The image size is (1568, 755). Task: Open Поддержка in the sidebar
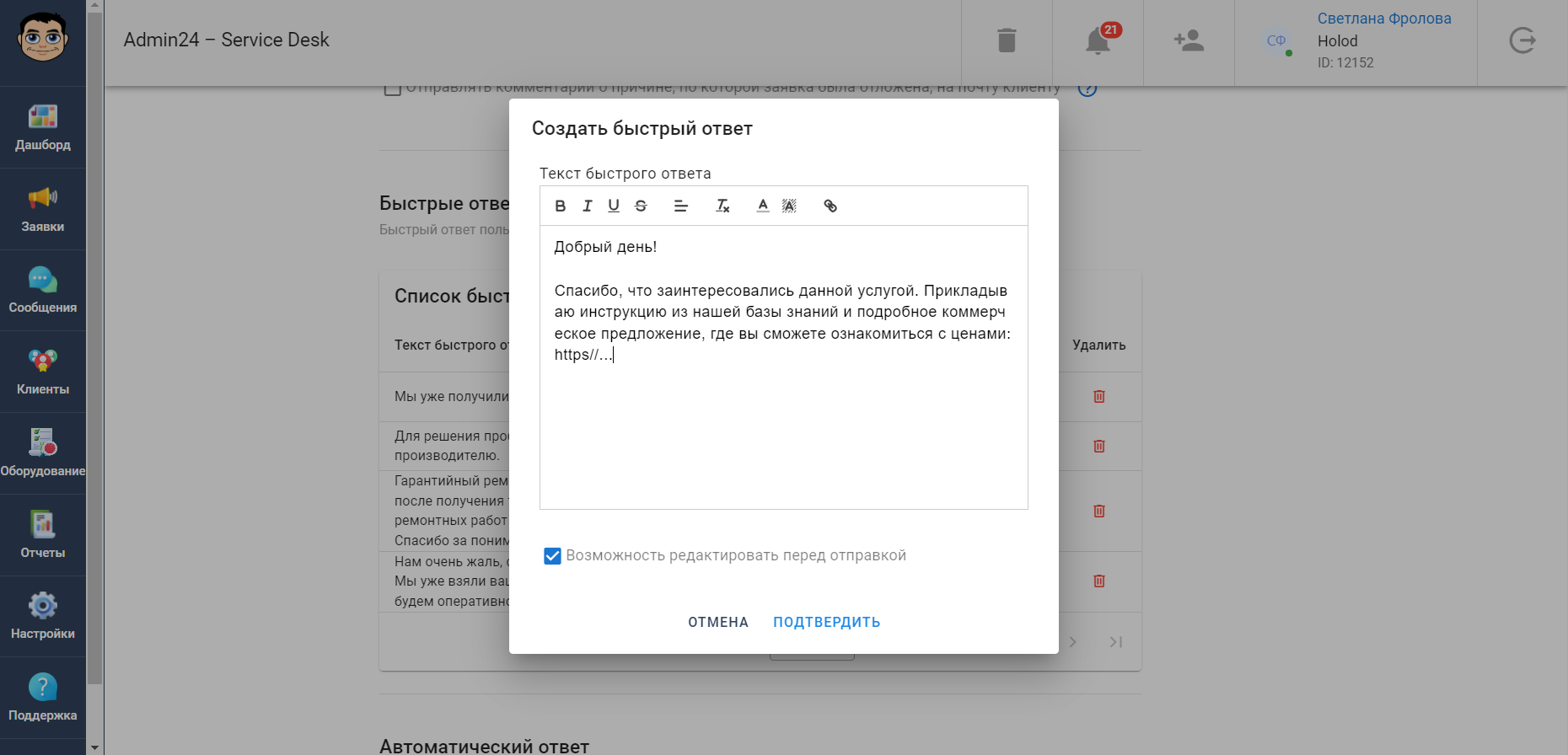pyautogui.click(x=43, y=698)
